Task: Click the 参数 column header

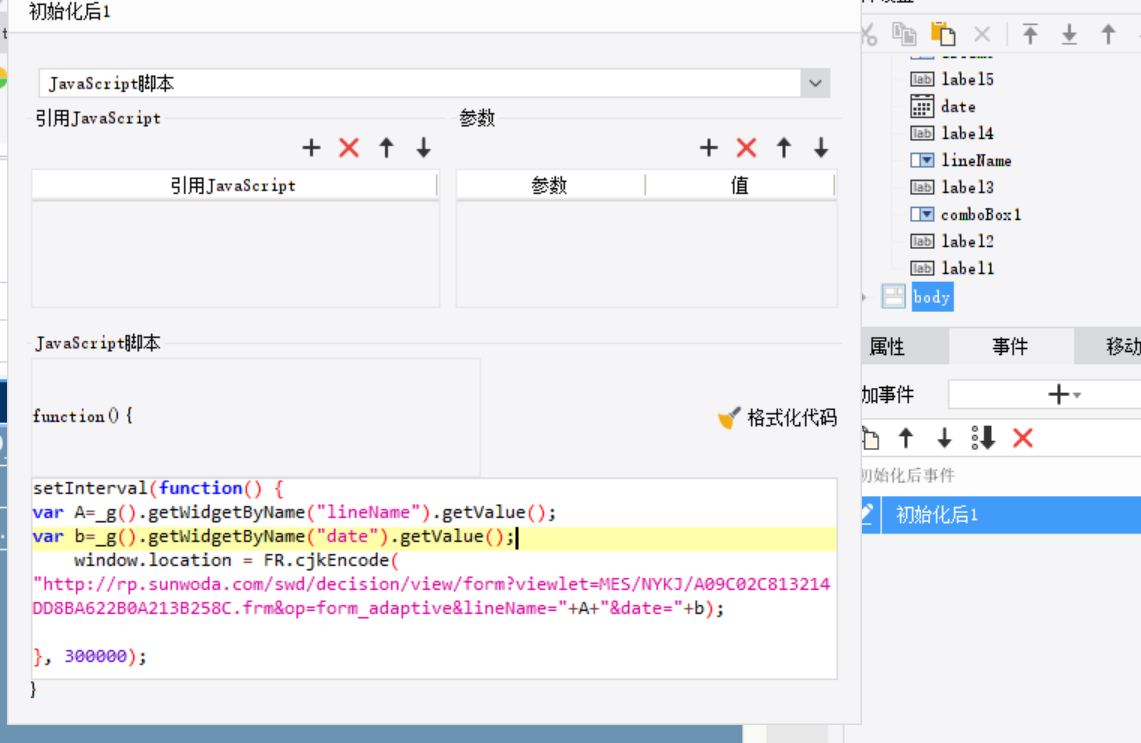Action: tap(549, 186)
